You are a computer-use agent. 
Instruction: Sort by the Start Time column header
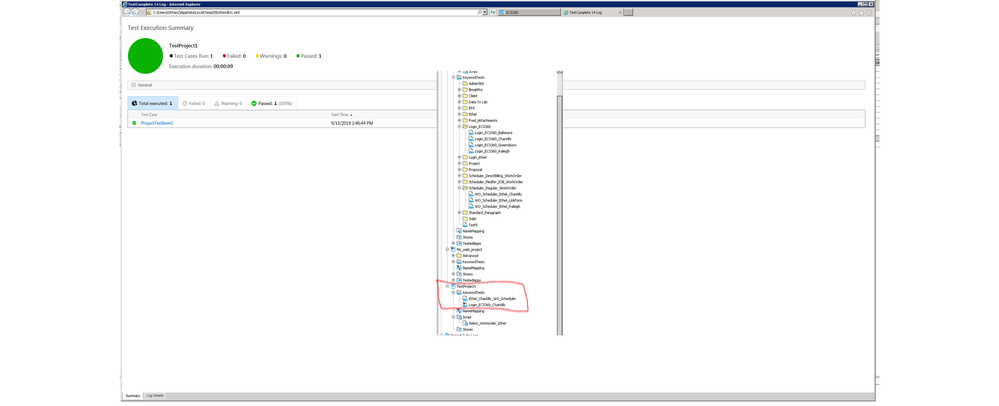[340, 115]
